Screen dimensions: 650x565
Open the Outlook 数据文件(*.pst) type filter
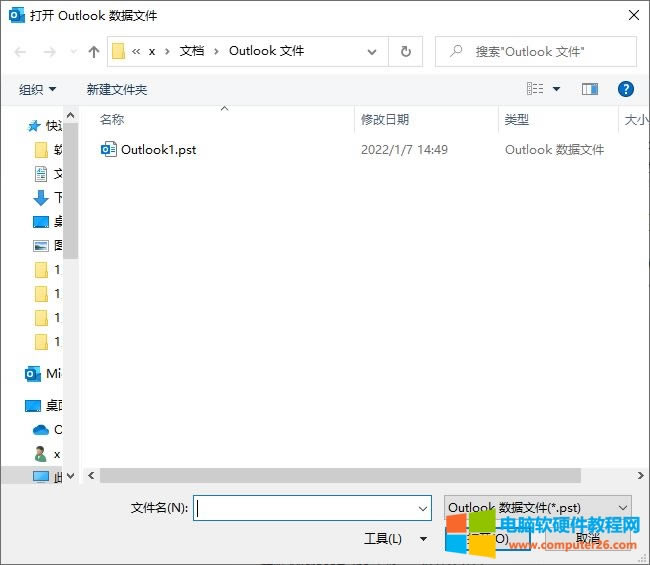pyautogui.click(x=538, y=508)
